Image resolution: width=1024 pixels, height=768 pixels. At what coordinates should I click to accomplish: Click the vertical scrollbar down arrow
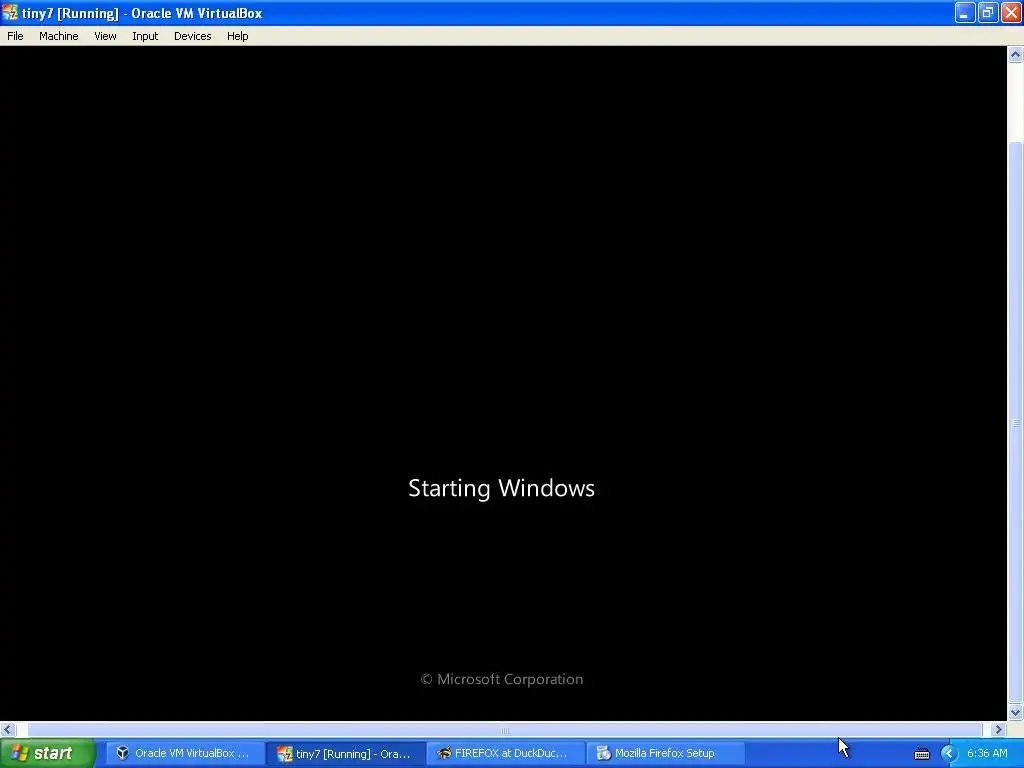[x=1015, y=712]
